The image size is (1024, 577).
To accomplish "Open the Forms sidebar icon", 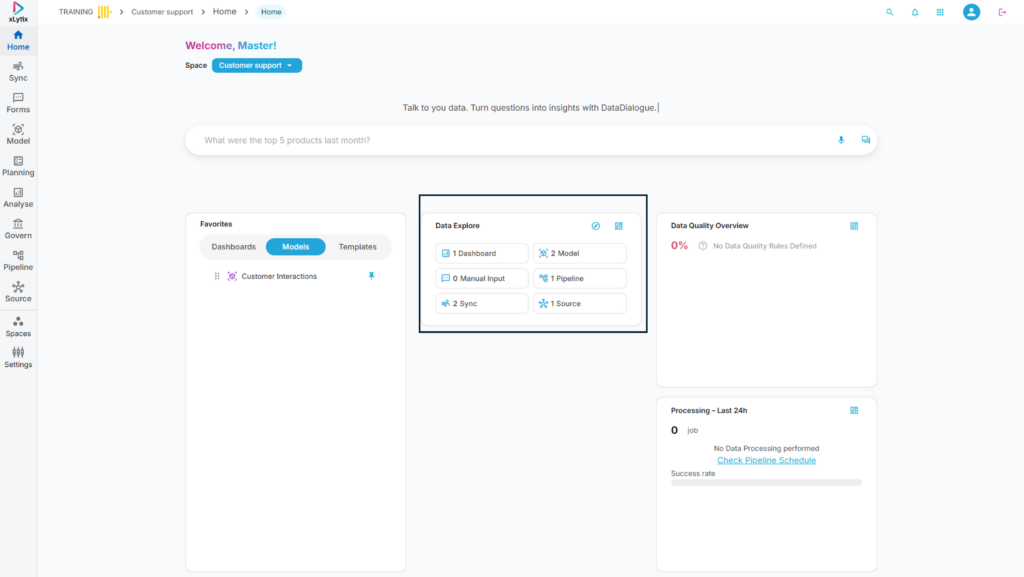I will click(18, 102).
